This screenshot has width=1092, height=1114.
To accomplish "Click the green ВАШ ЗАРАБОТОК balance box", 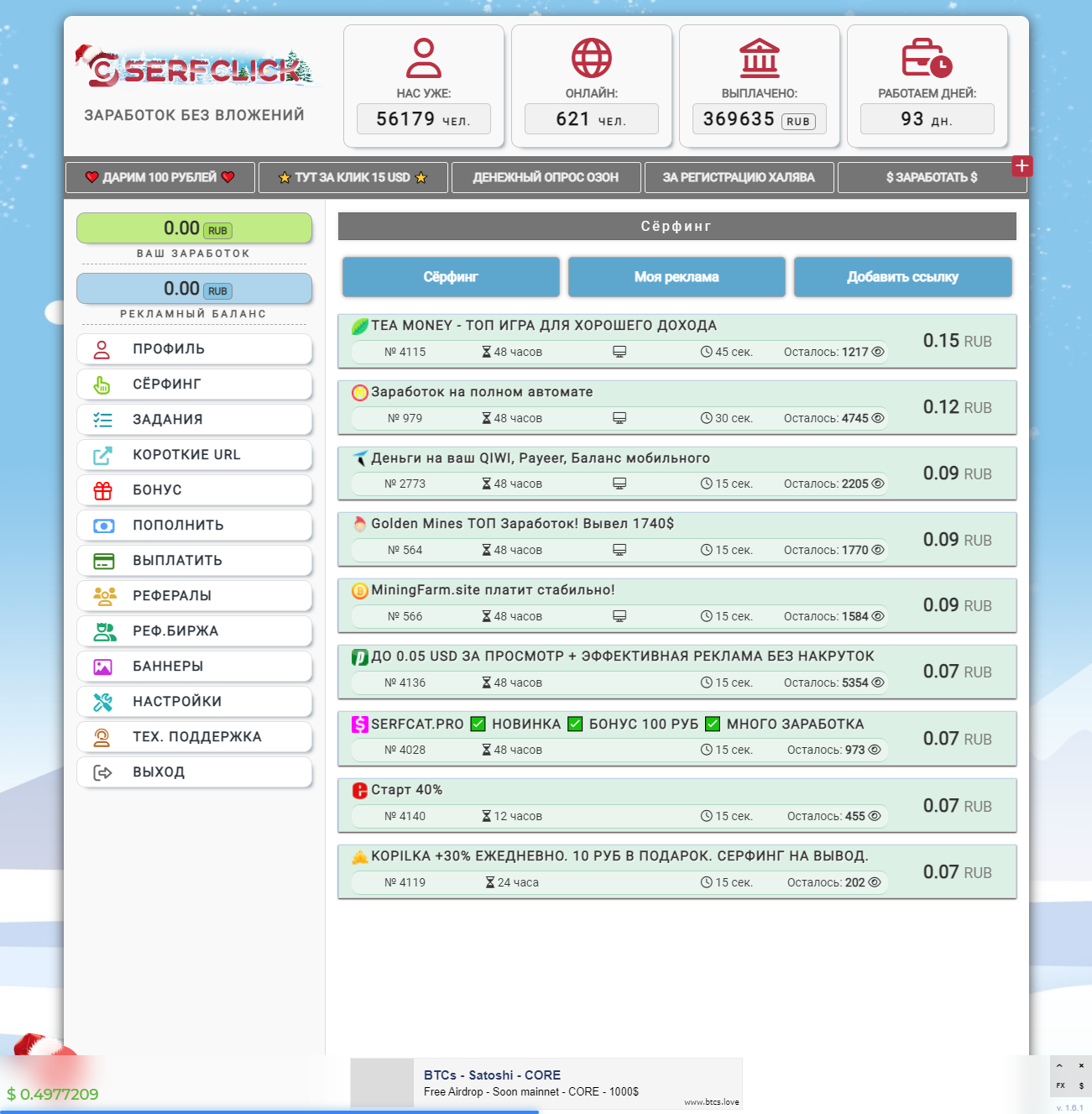I will tap(195, 228).
